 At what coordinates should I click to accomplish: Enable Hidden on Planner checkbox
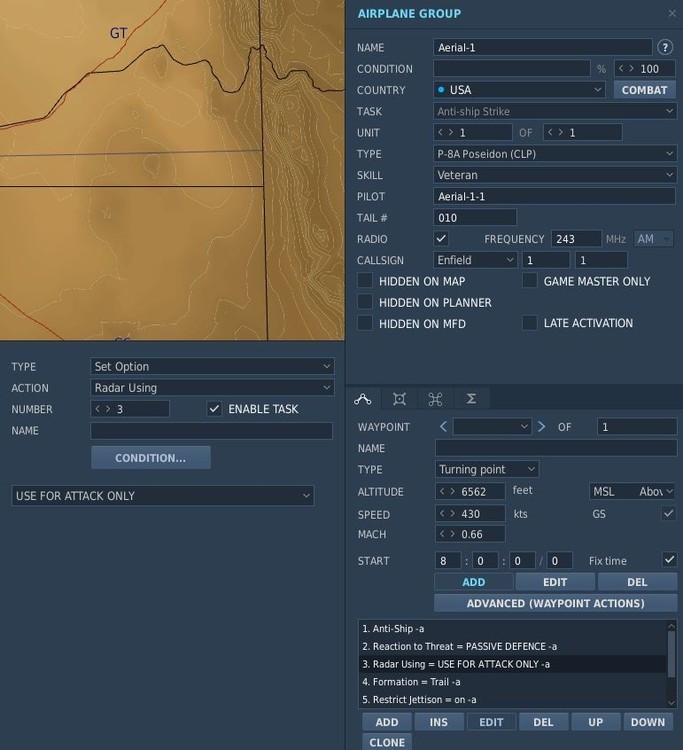pyautogui.click(x=365, y=302)
